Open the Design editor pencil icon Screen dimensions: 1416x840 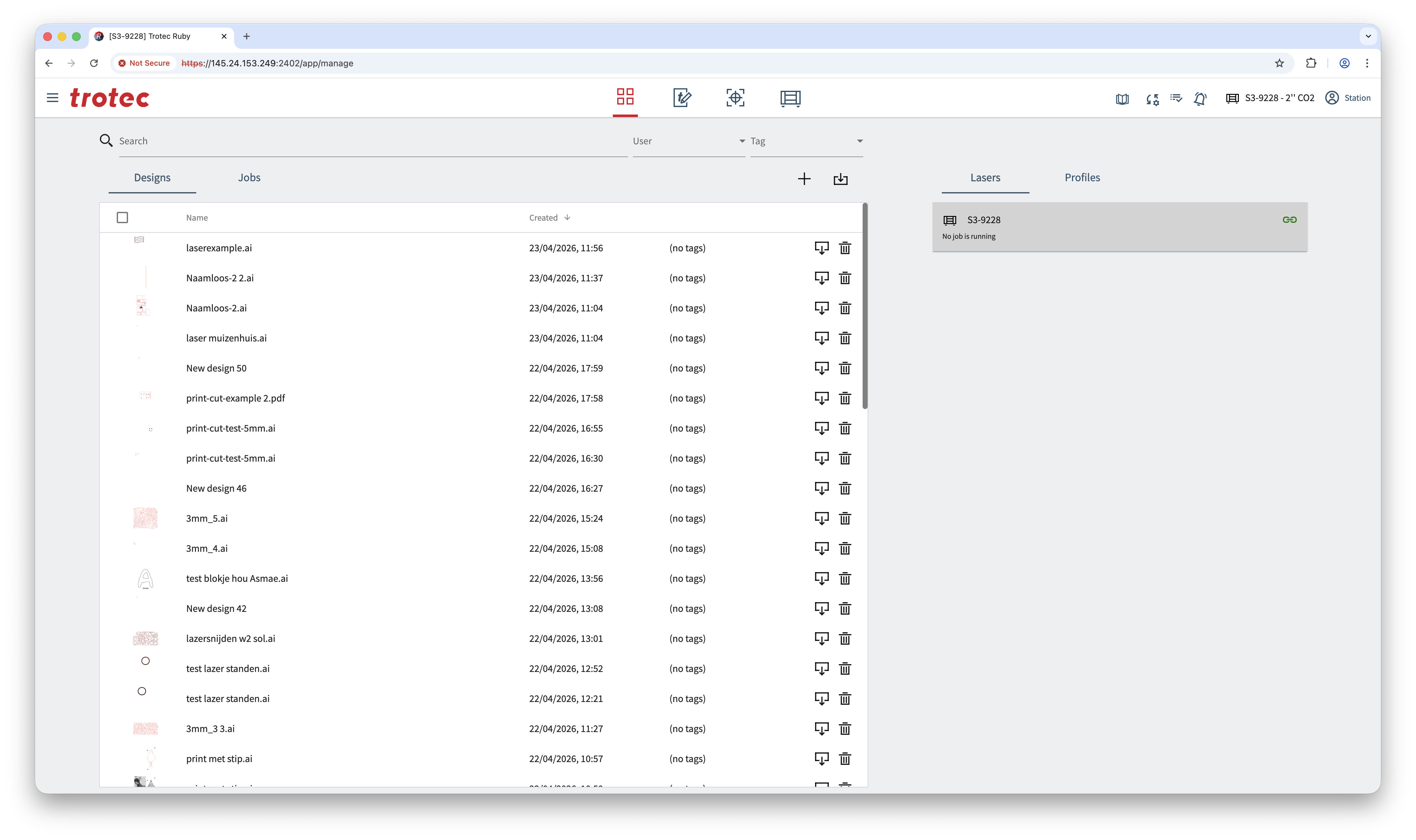point(682,97)
